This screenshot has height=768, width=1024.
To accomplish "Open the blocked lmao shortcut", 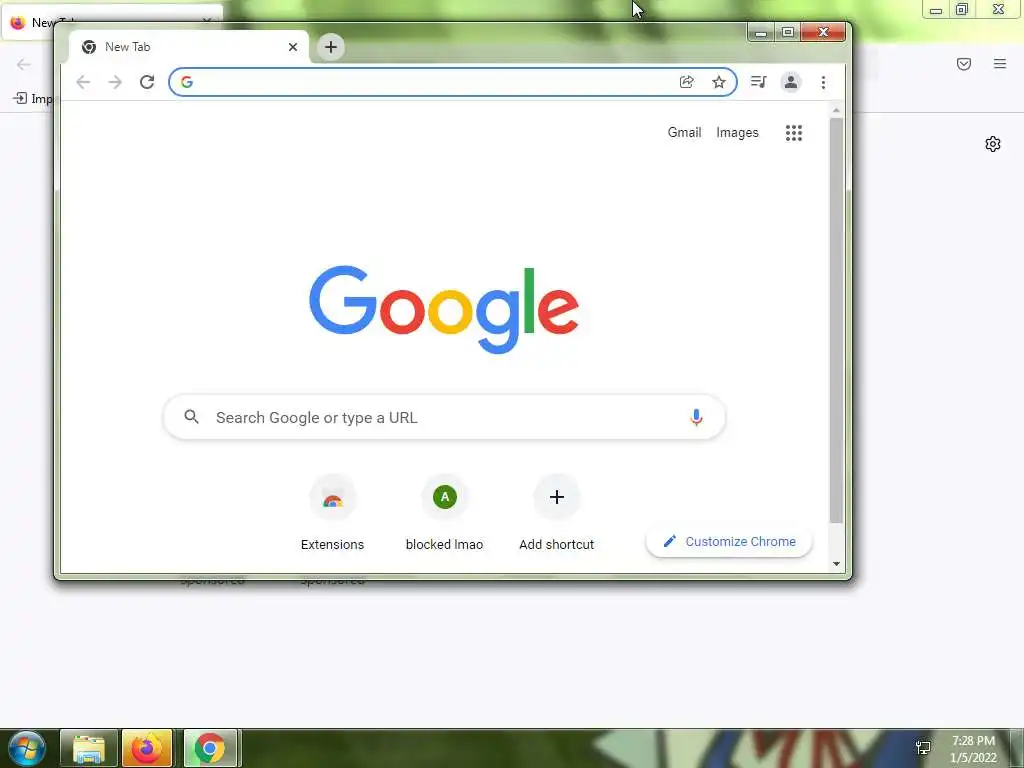I will [x=445, y=513].
